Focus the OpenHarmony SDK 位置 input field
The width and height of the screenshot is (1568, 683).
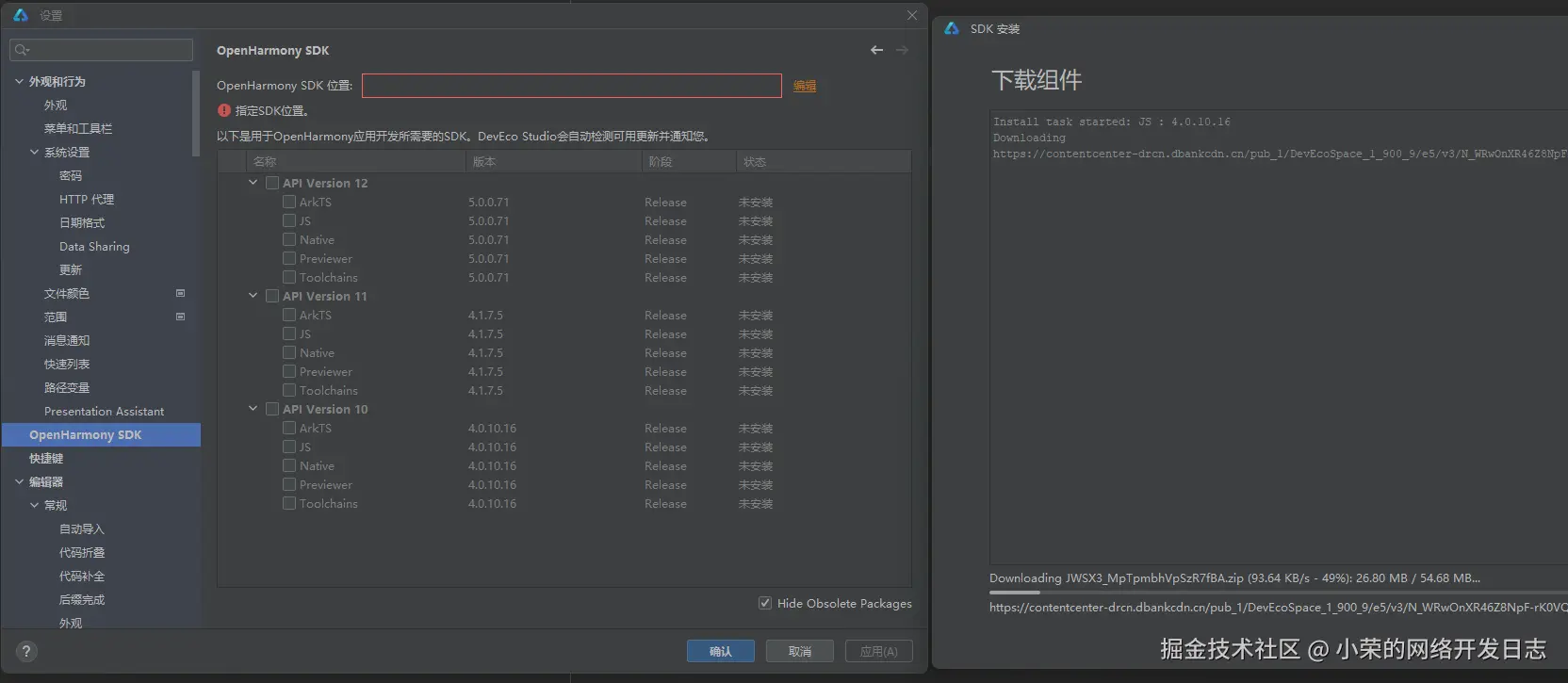pos(572,86)
